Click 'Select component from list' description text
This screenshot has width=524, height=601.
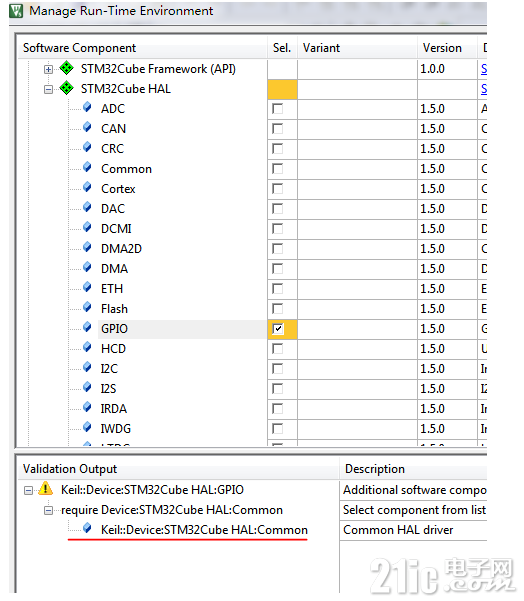pos(414,510)
